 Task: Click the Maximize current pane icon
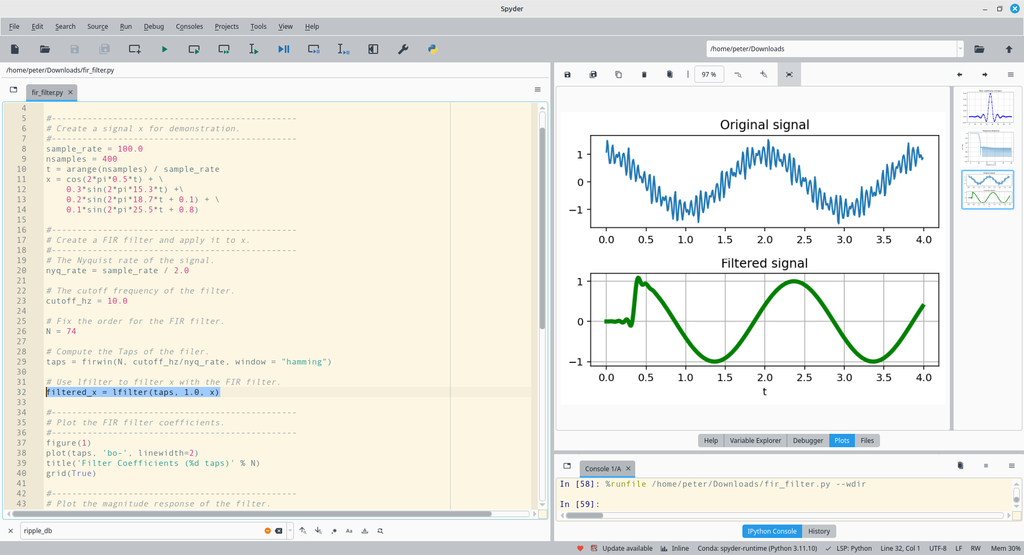point(373,49)
